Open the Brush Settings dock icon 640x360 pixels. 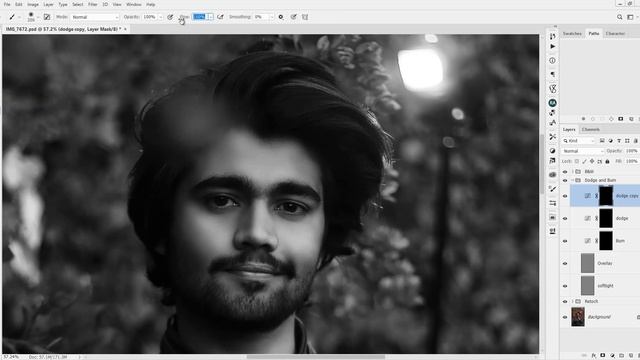click(552, 189)
